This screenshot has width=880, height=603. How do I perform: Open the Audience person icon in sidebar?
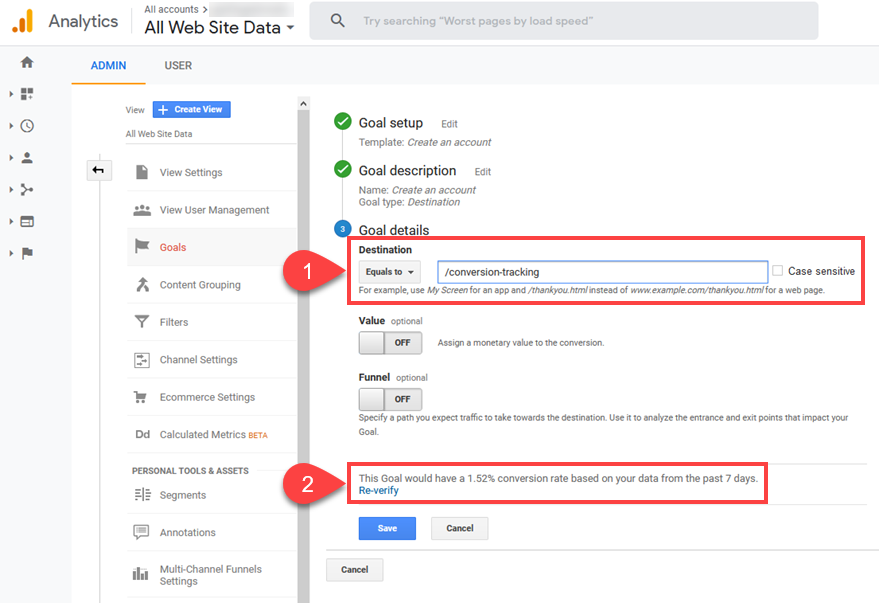pyautogui.click(x=27, y=158)
